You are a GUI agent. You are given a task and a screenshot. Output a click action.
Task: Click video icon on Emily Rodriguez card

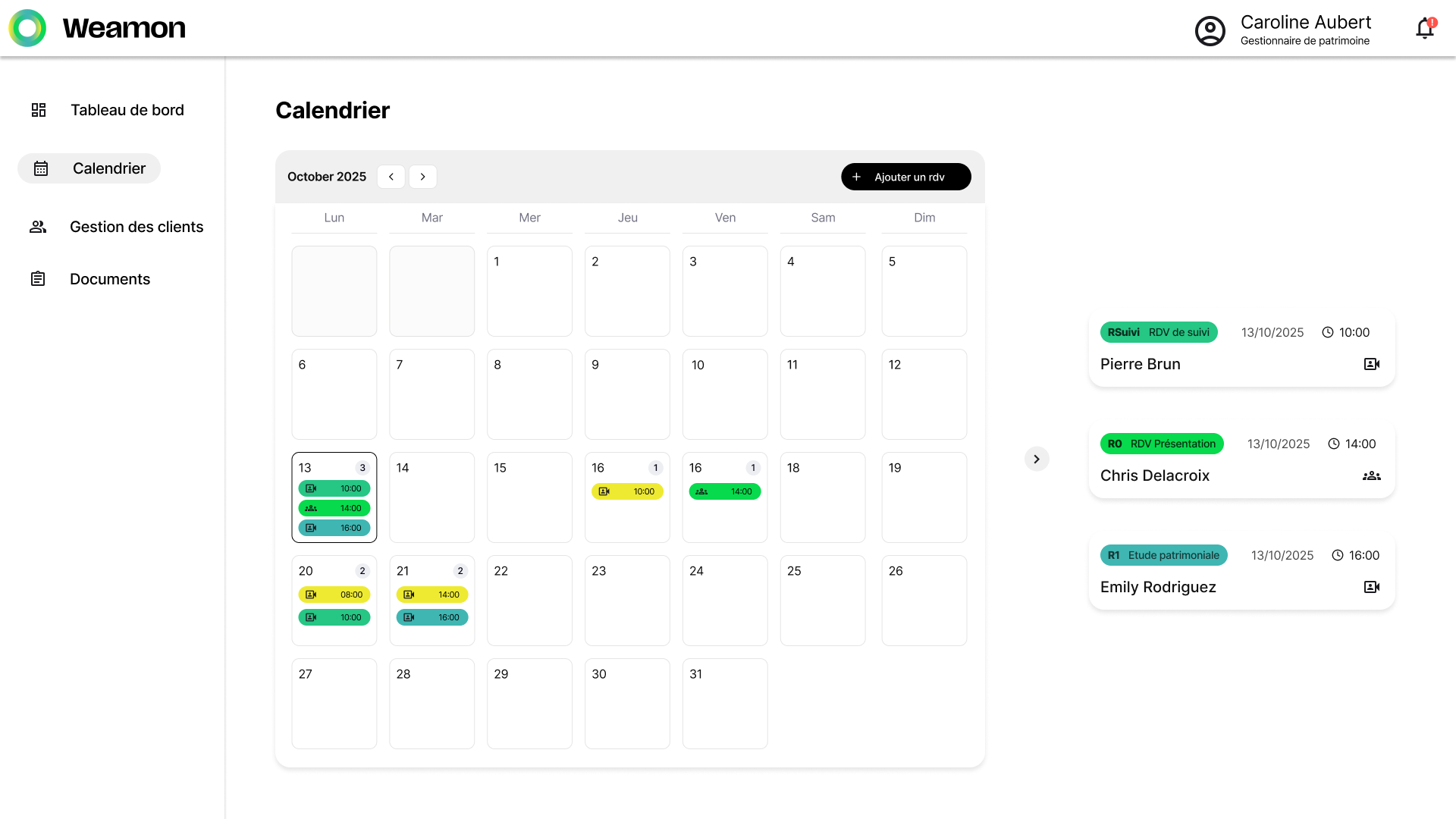1372,587
